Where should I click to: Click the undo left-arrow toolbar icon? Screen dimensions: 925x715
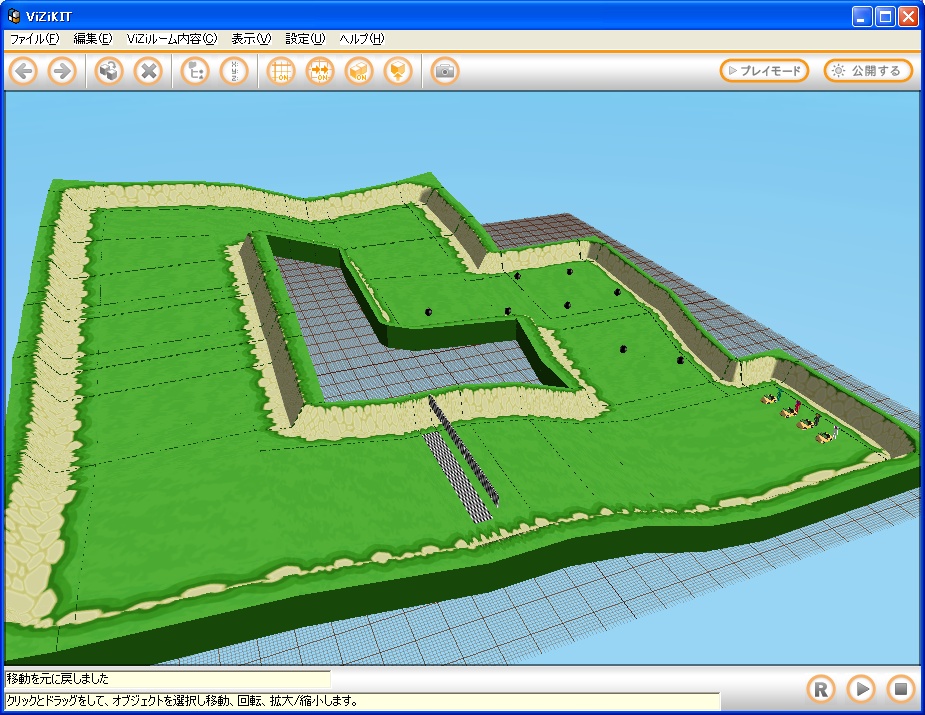coord(24,71)
